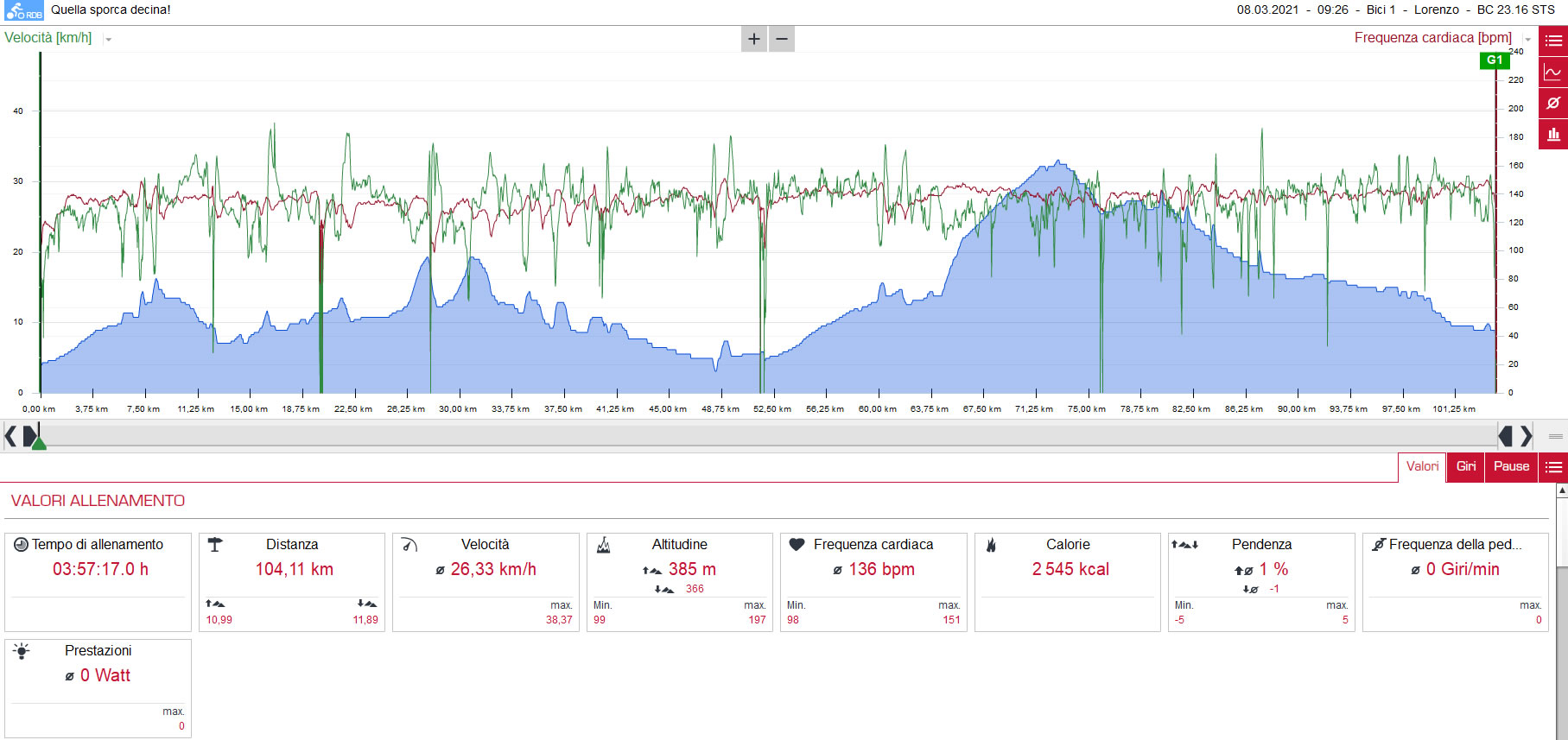Click the panel divider grip handle
Screen dimensions: 1568x740
click(1556, 436)
